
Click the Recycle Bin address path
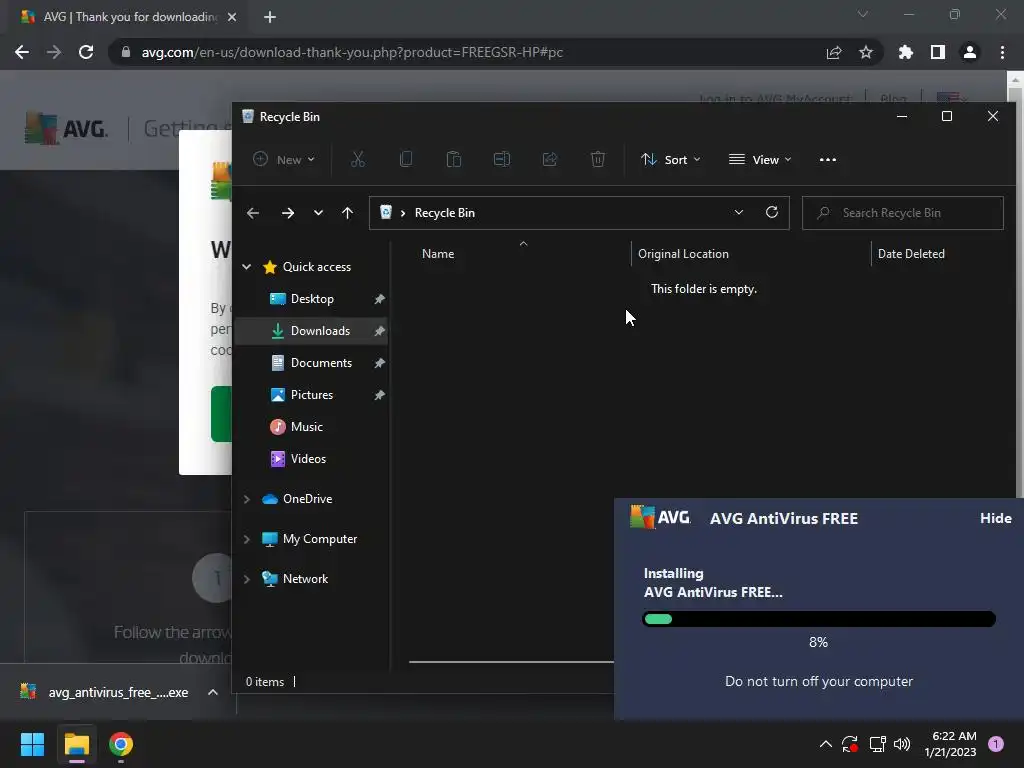[x=445, y=213]
